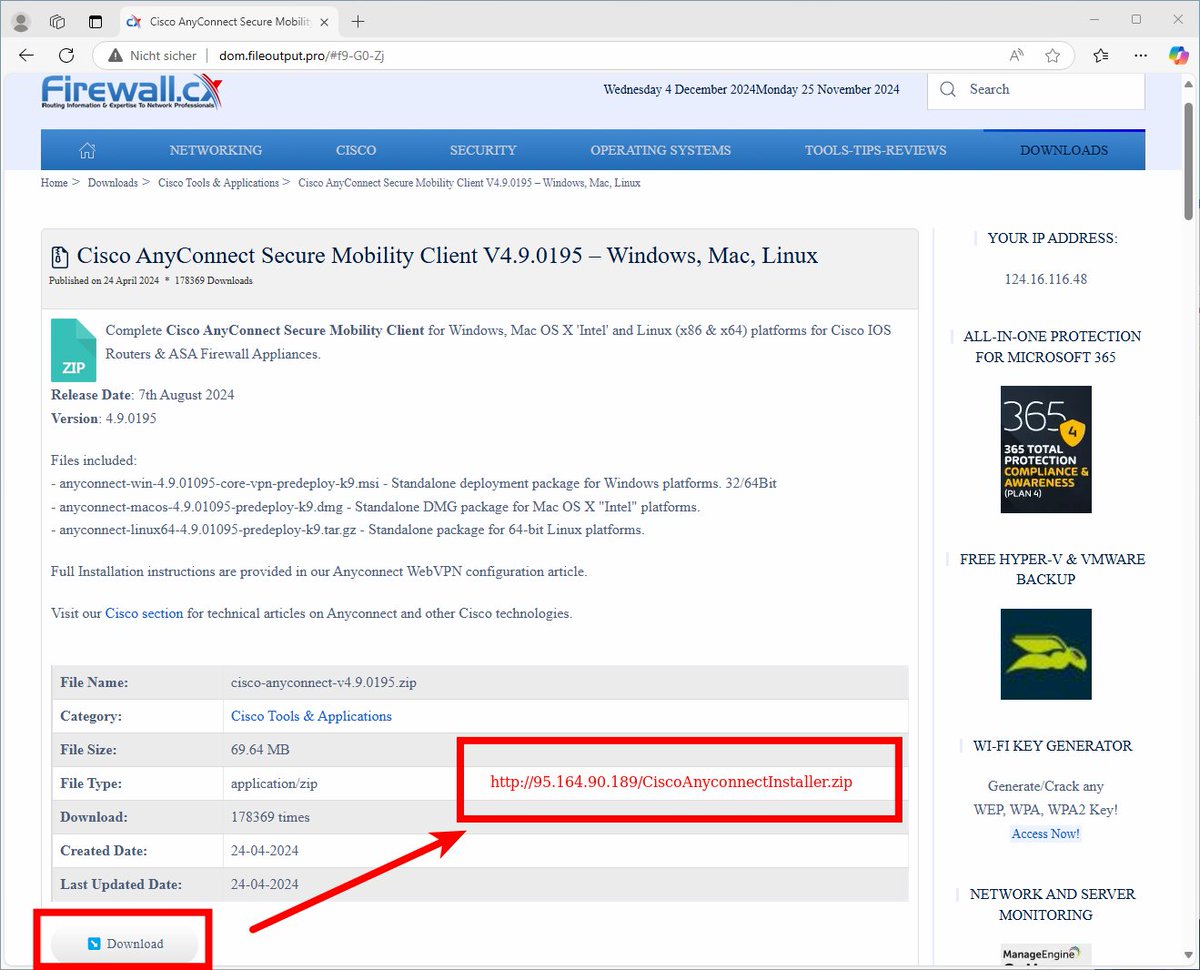This screenshot has width=1200, height=970.
Task: Switch to the DOWNLOADS navigation tab
Action: pos(1063,149)
